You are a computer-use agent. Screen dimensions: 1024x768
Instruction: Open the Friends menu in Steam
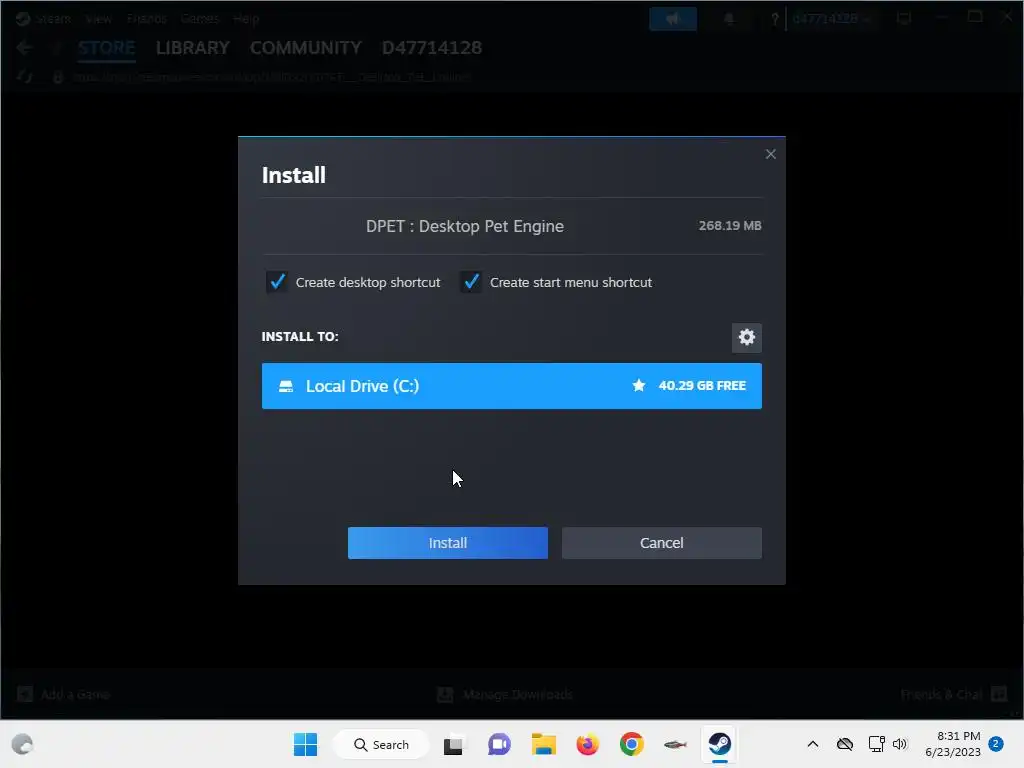click(x=146, y=19)
